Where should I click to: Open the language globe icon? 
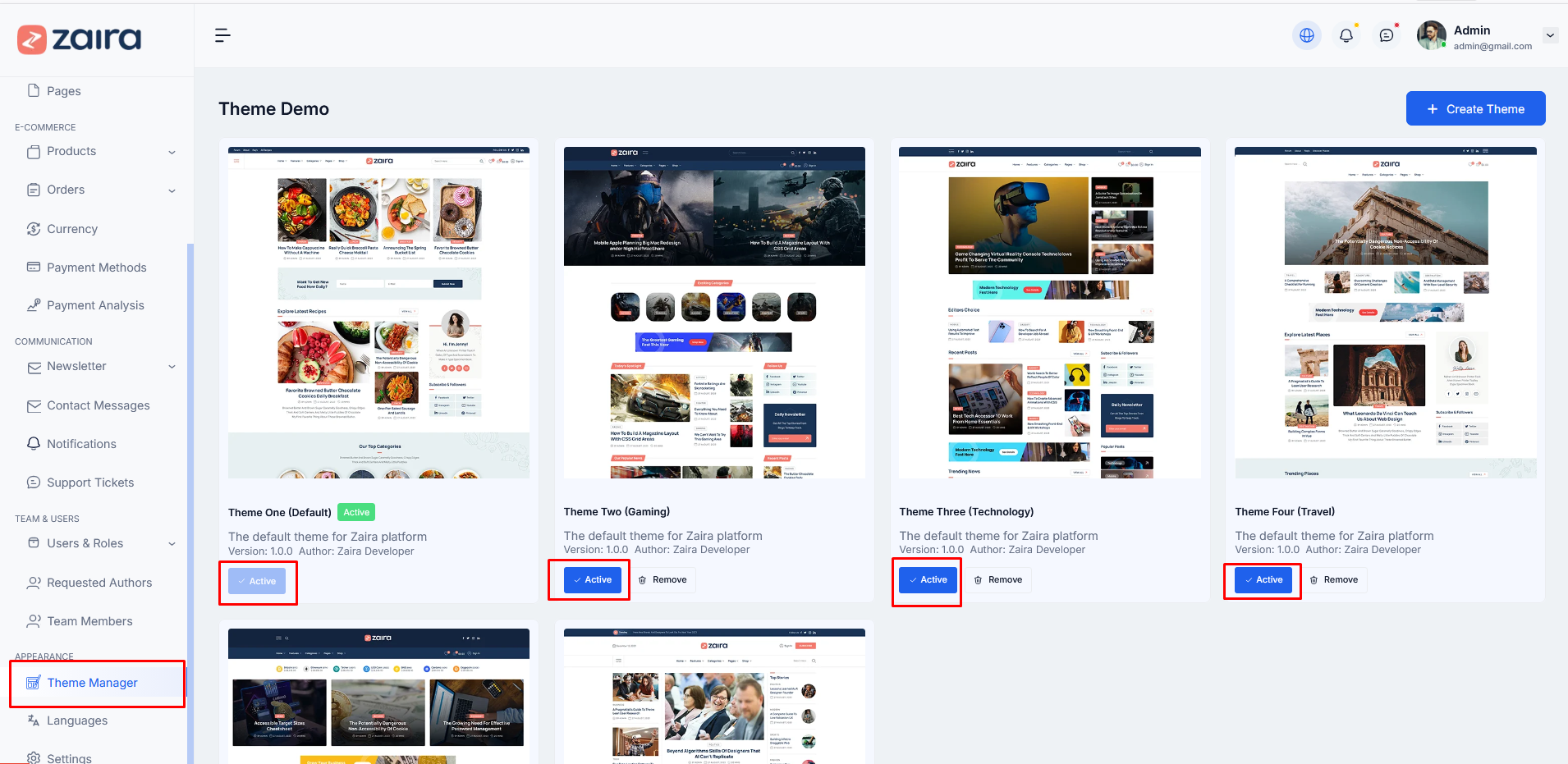(x=1306, y=35)
